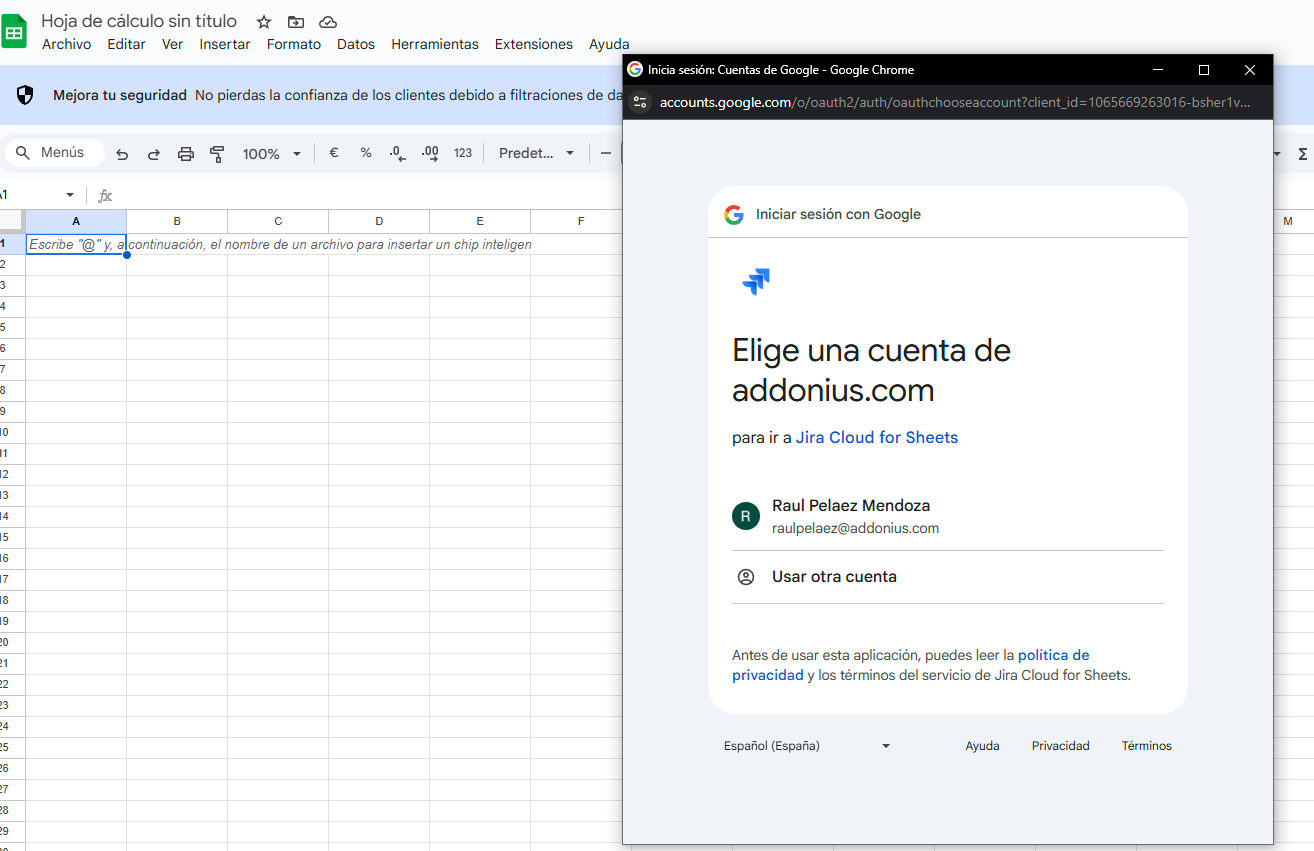Expand the Predet... font dropdown
The width and height of the screenshot is (1314, 851).
(x=537, y=153)
